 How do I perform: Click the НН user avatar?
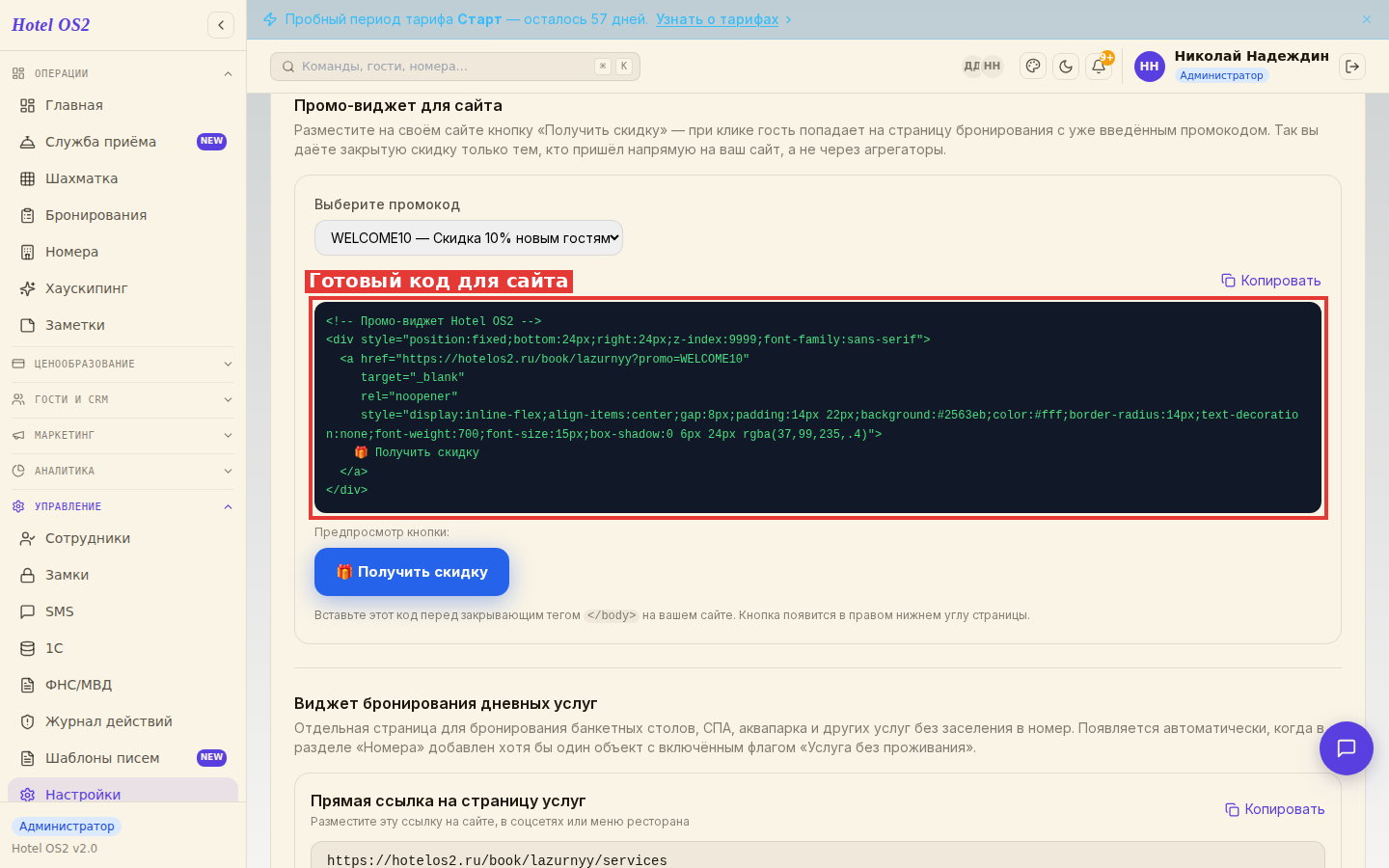(1149, 67)
